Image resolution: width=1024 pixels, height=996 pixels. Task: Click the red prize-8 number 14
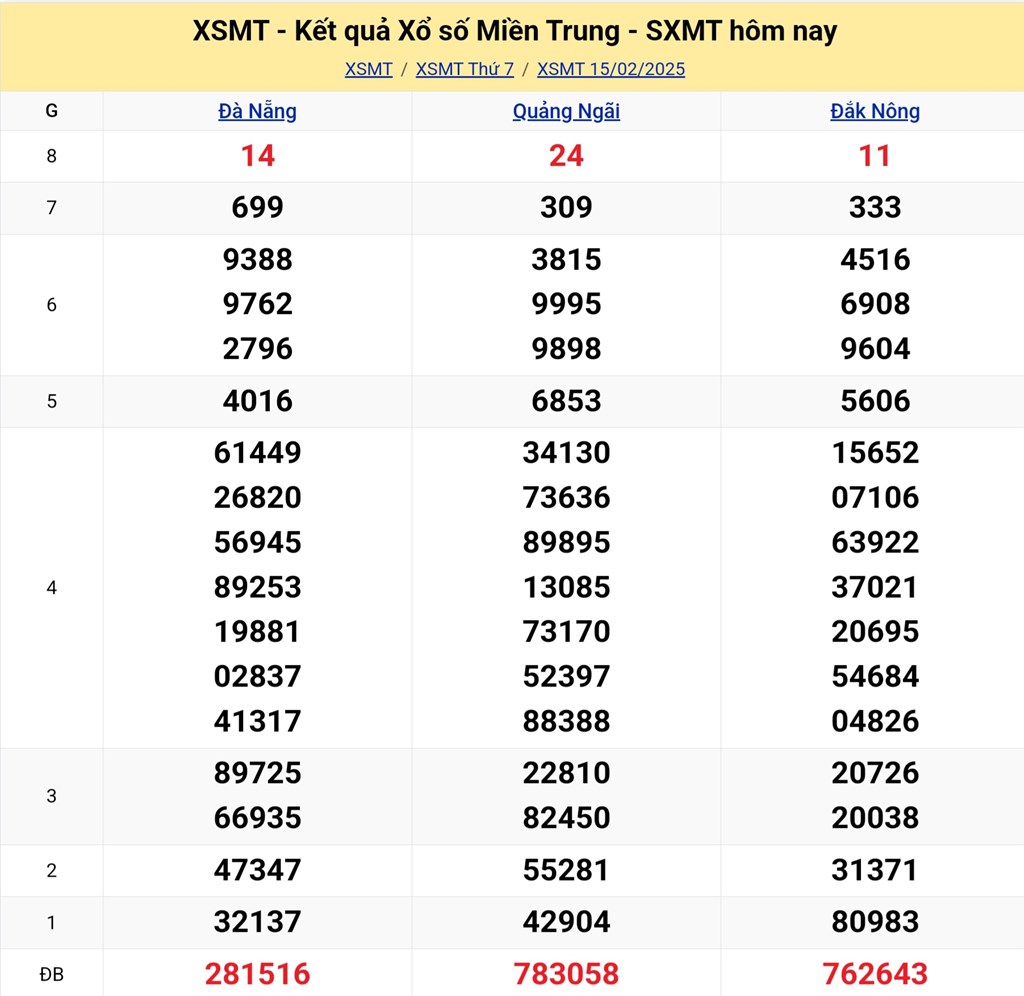[257, 156]
